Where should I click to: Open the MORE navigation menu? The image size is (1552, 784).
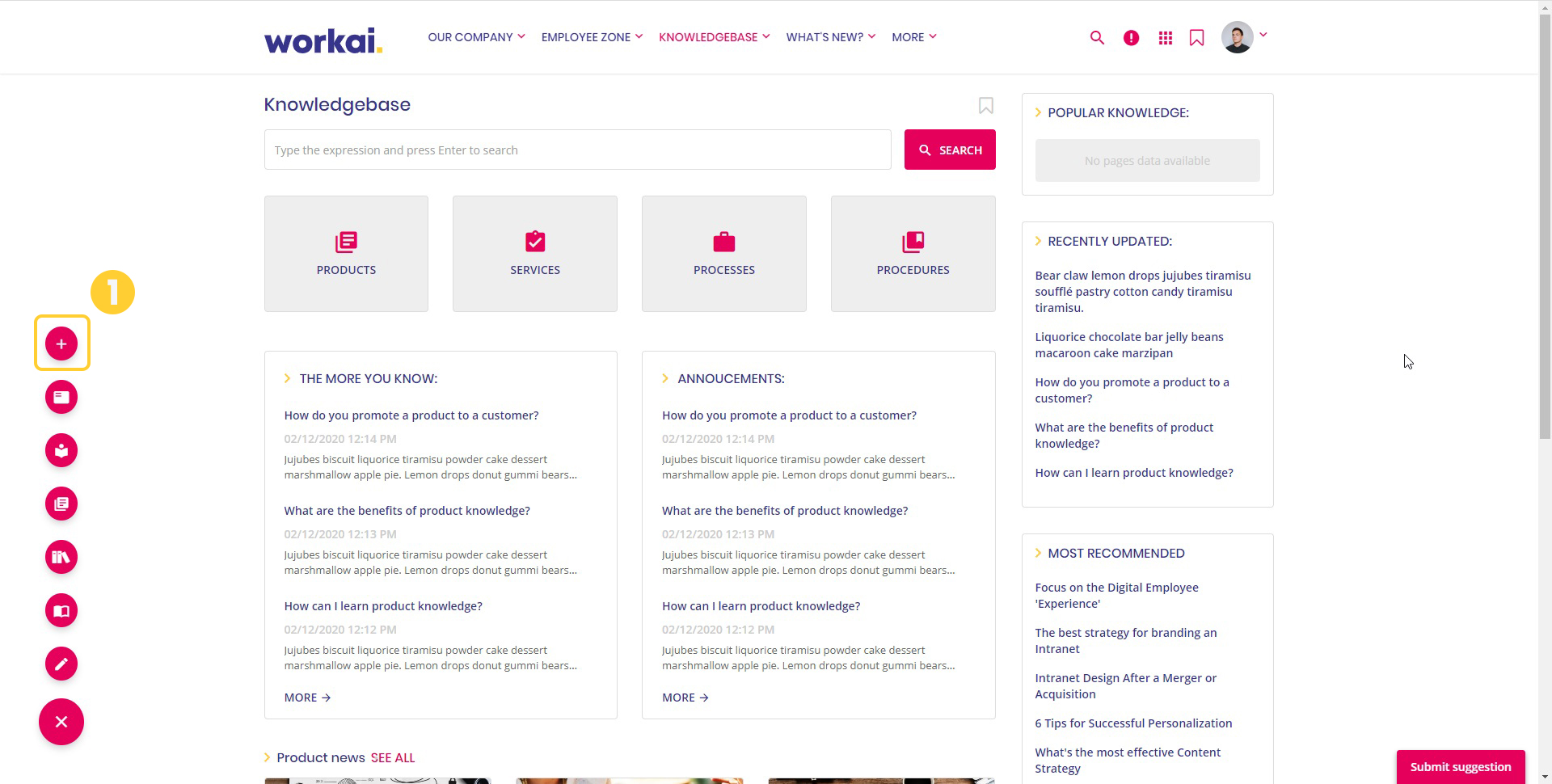tap(913, 37)
